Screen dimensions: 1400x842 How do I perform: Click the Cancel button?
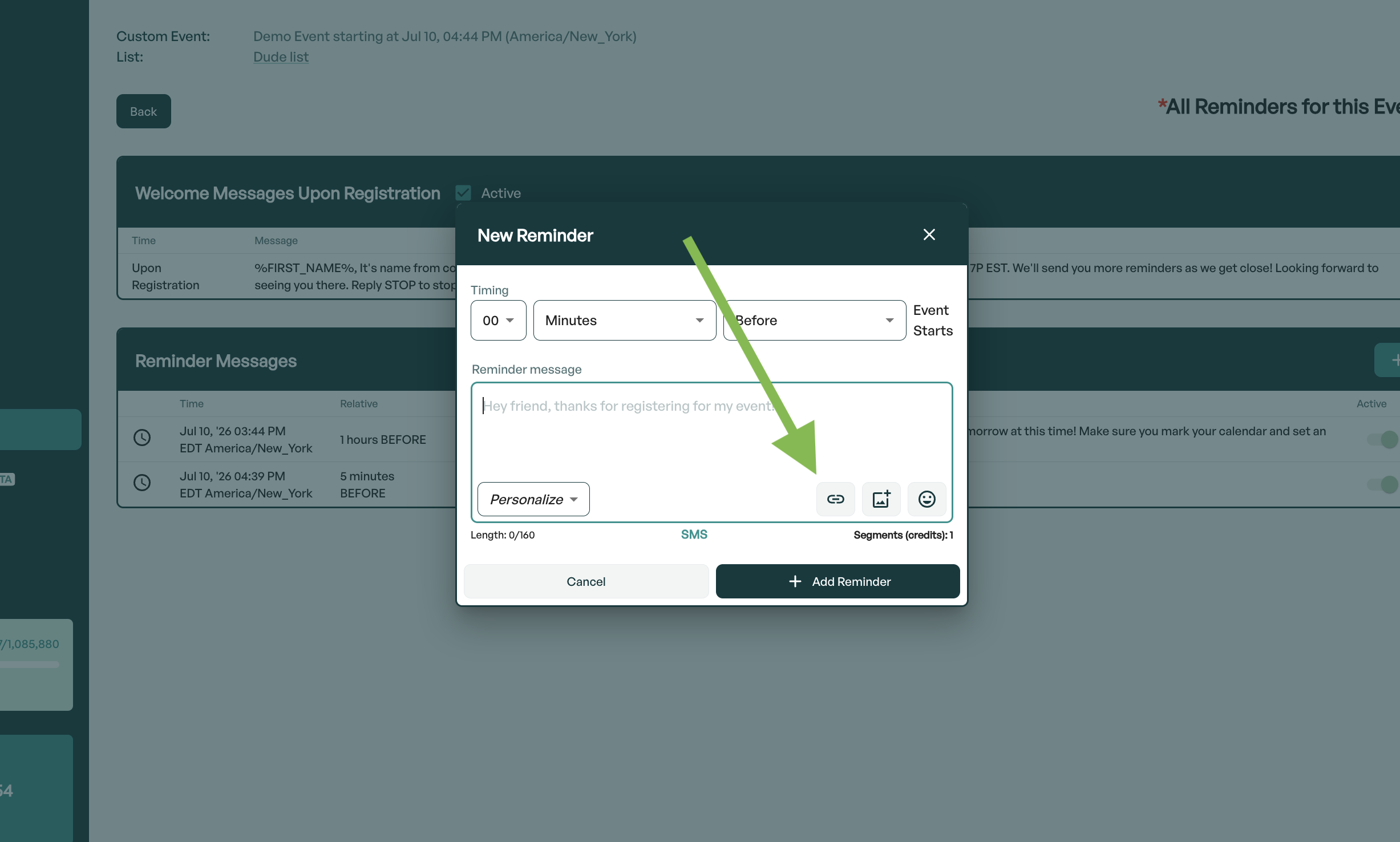tap(586, 581)
